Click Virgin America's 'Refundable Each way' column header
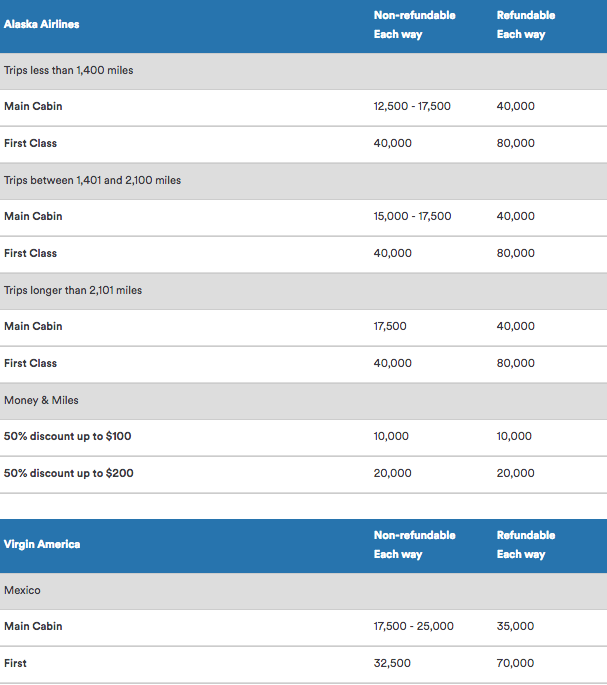 (525, 545)
